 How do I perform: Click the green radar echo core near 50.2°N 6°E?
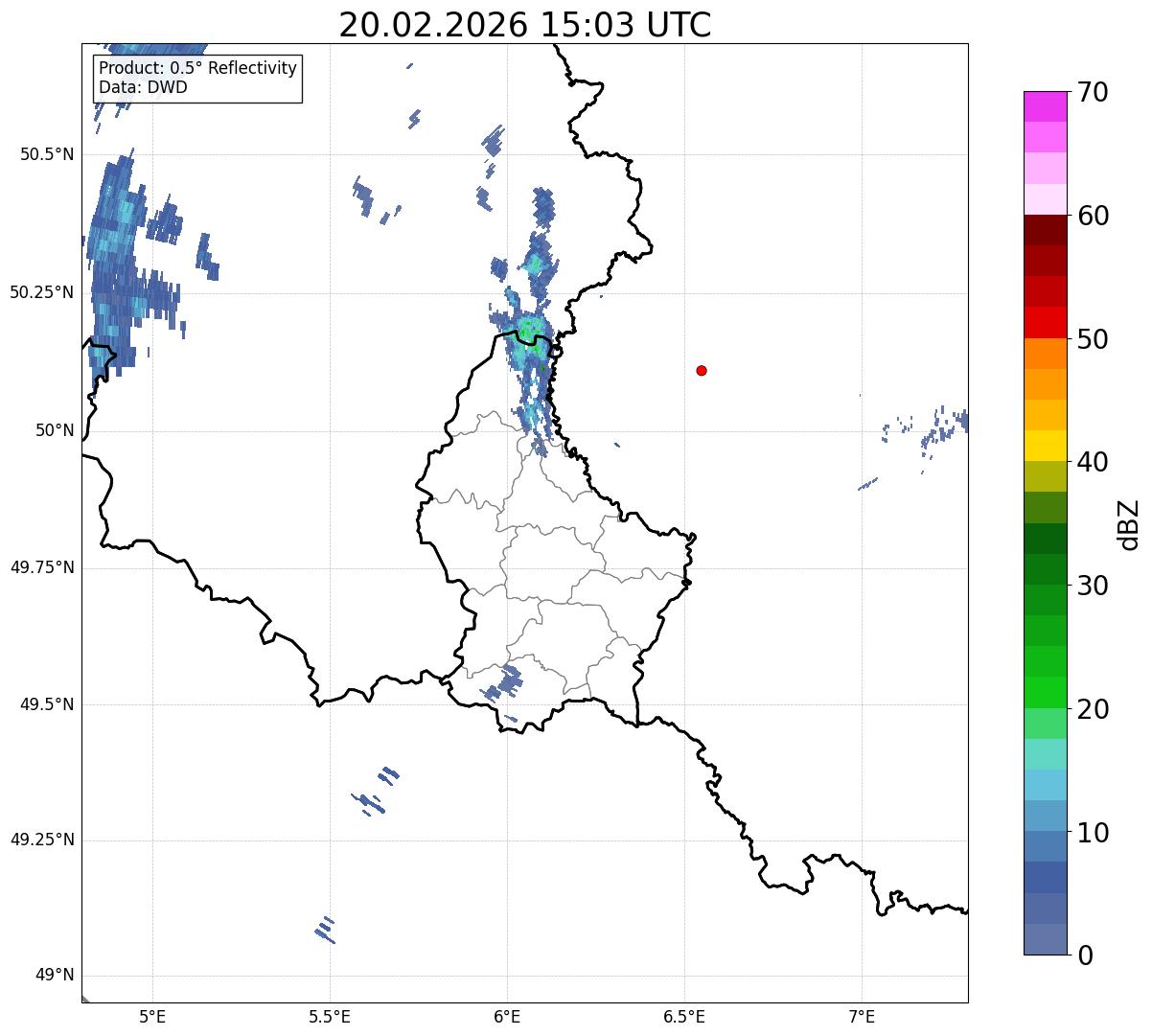pyautogui.click(x=527, y=333)
